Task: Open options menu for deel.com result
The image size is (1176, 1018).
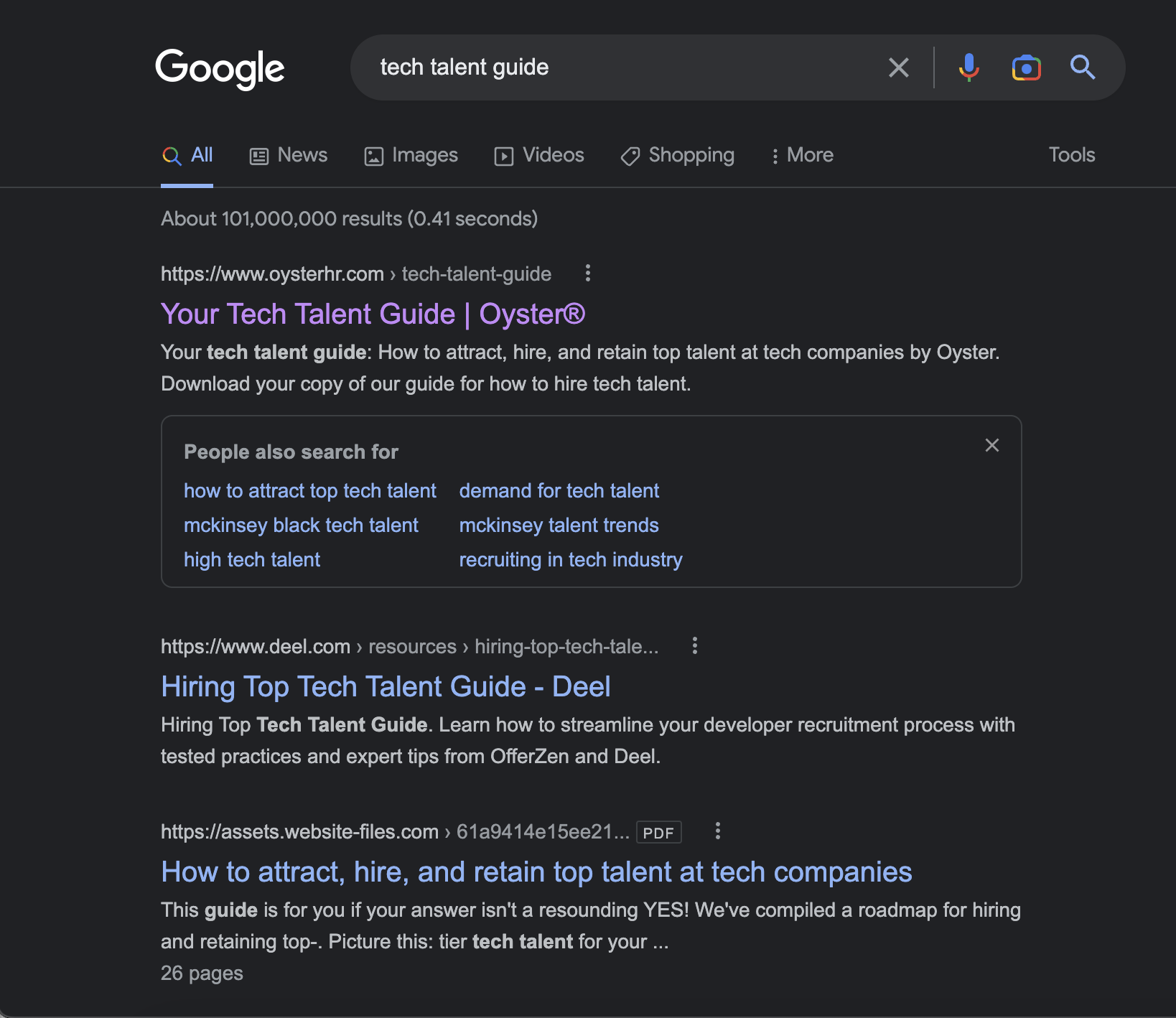Action: tap(695, 645)
